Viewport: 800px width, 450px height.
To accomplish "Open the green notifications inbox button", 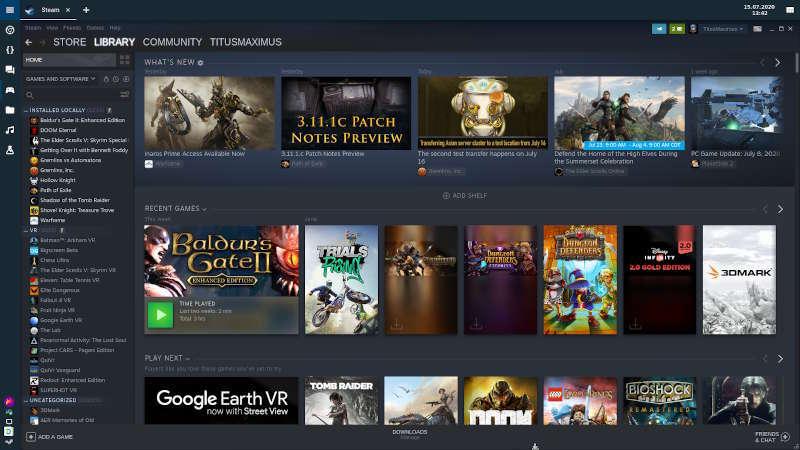I will [677, 29].
